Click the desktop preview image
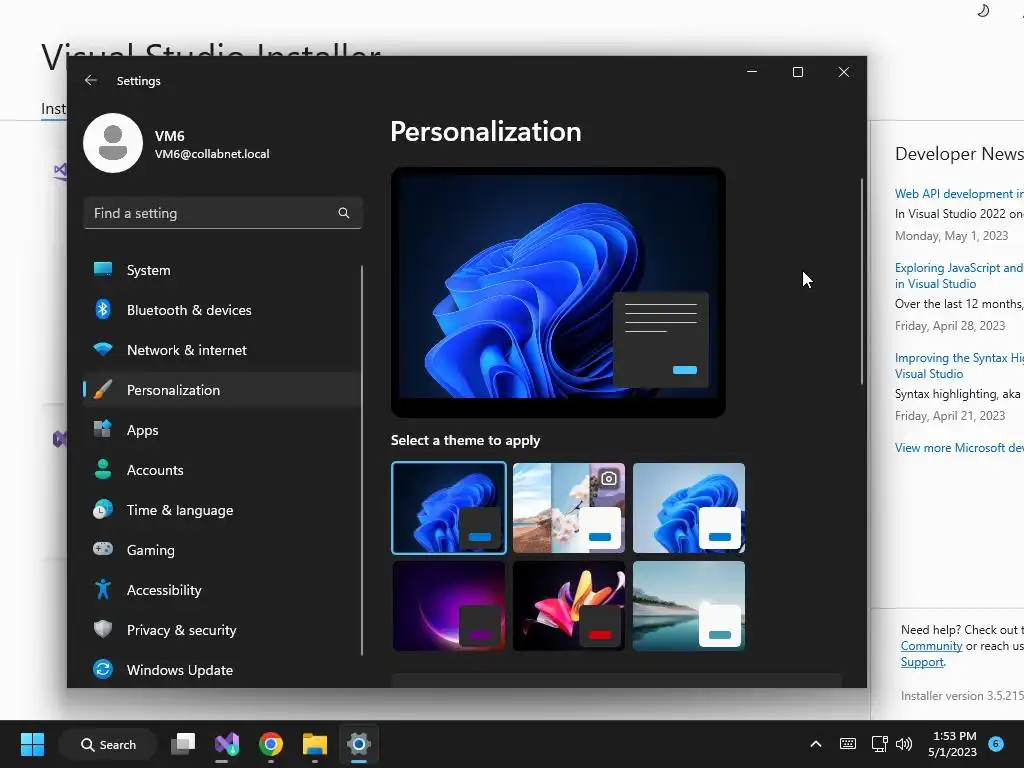Viewport: 1024px width, 768px height. [558, 292]
